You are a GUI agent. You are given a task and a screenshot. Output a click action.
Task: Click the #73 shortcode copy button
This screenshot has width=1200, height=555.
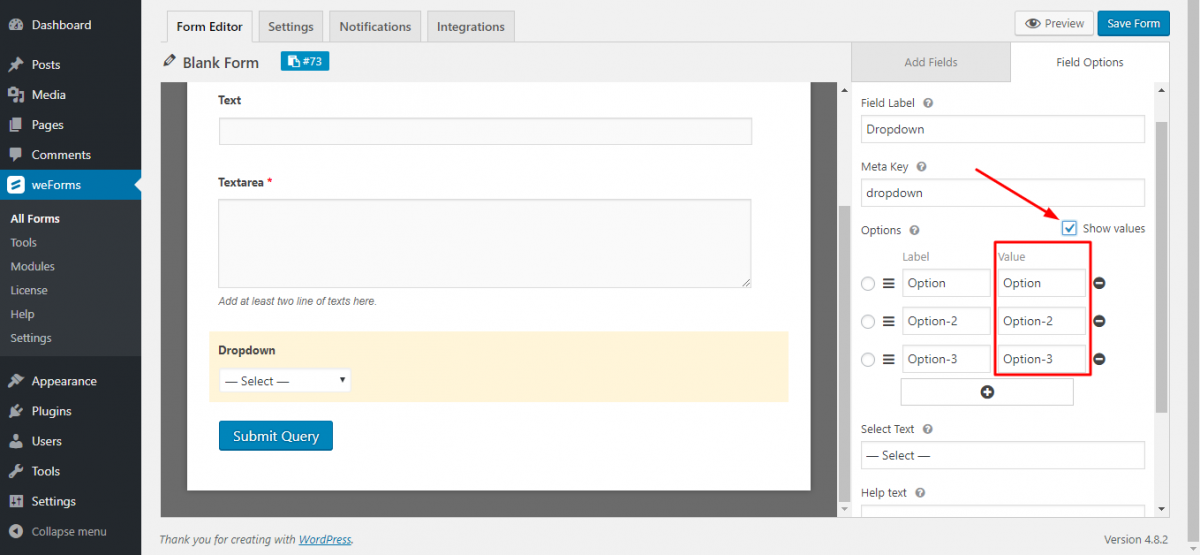click(x=305, y=61)
